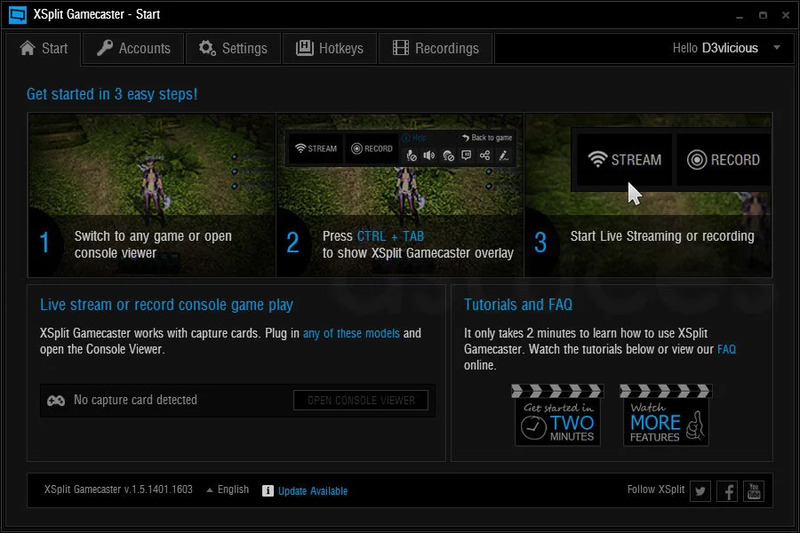Click the Twitter follow icon
This screenshot has height=533, width=800.
point(700,490)
